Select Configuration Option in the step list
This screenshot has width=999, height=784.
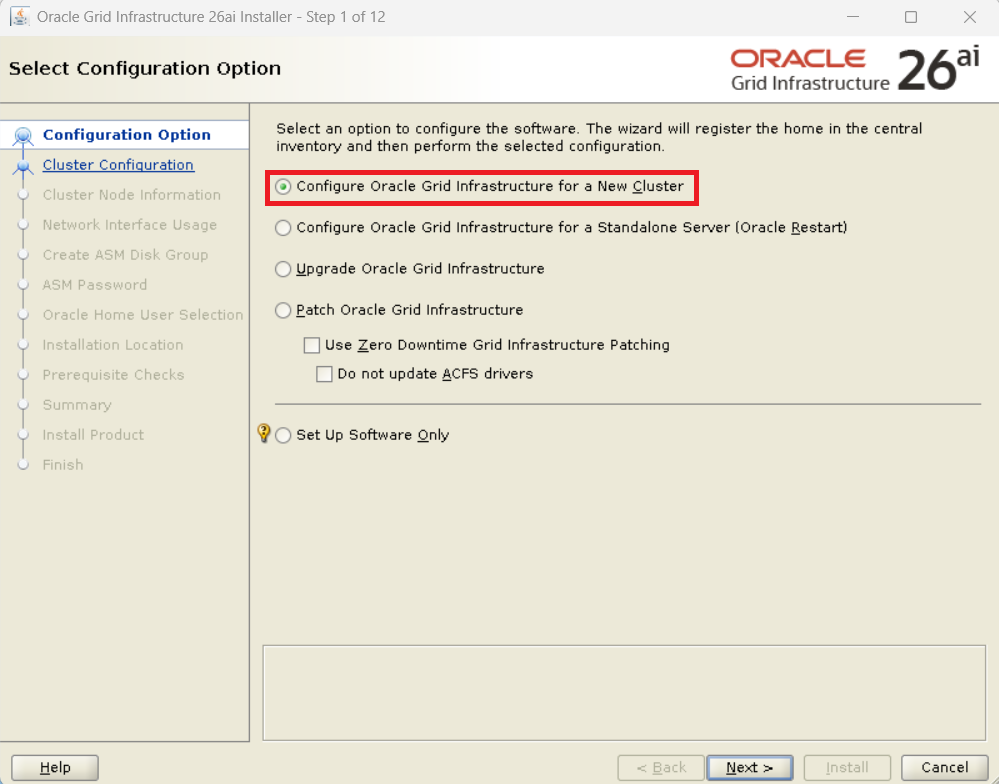[x=127, y=135]
